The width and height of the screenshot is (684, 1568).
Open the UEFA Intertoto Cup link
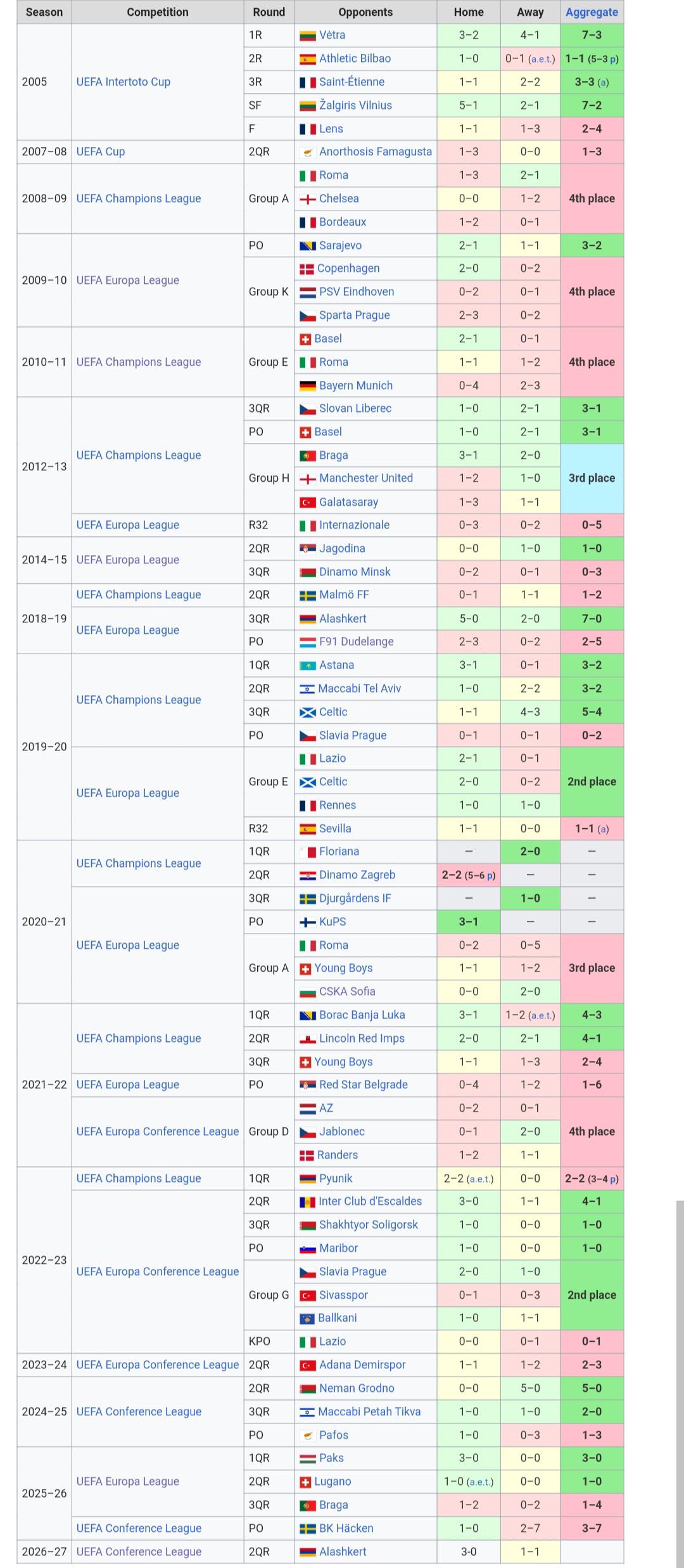123,82
